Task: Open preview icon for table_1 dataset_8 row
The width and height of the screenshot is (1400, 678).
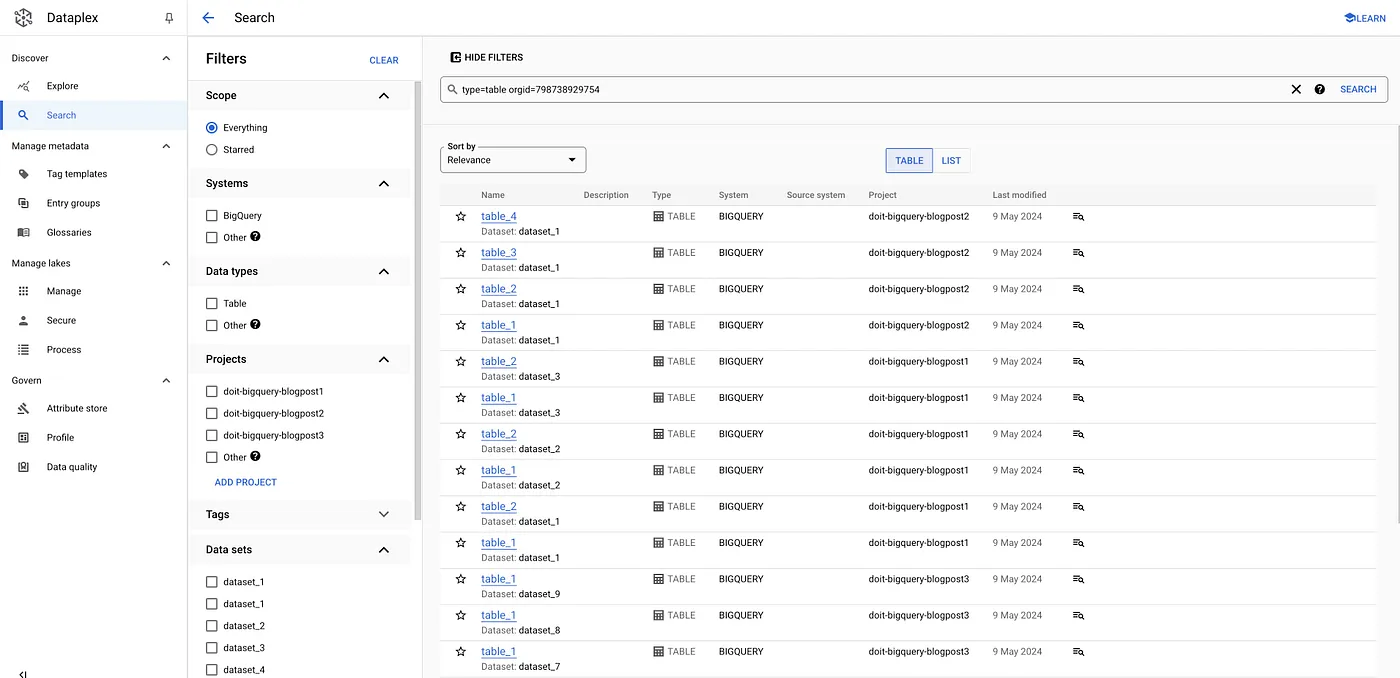Action: 1078,615
